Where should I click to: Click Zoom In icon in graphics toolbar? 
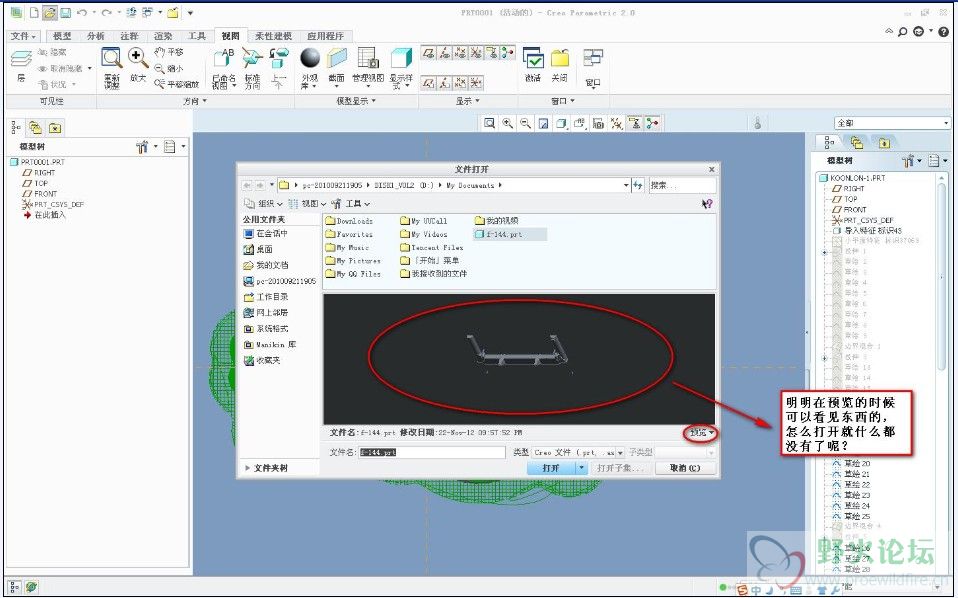point(508,123)
